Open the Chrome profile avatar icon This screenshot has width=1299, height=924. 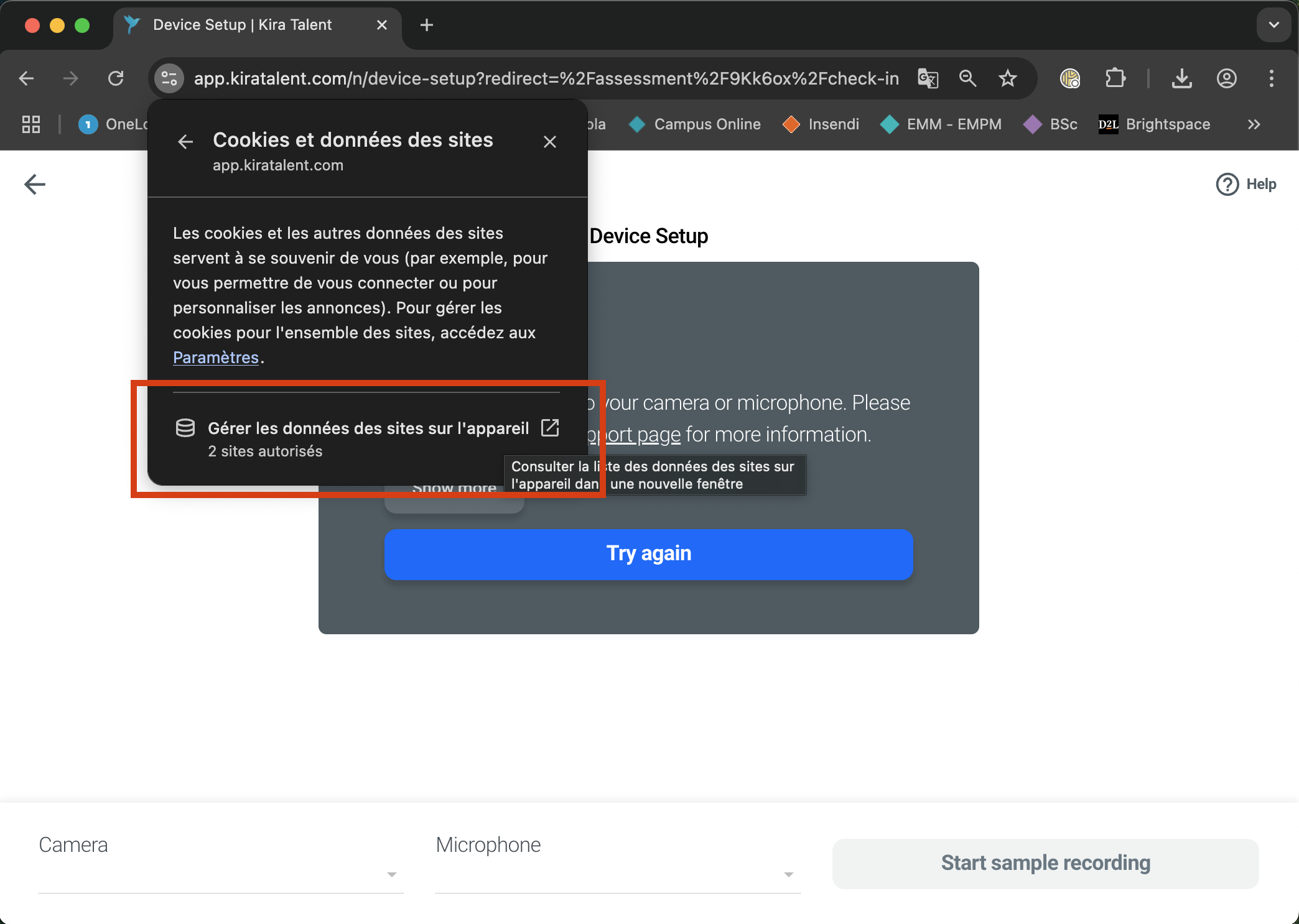(1226, 78)
